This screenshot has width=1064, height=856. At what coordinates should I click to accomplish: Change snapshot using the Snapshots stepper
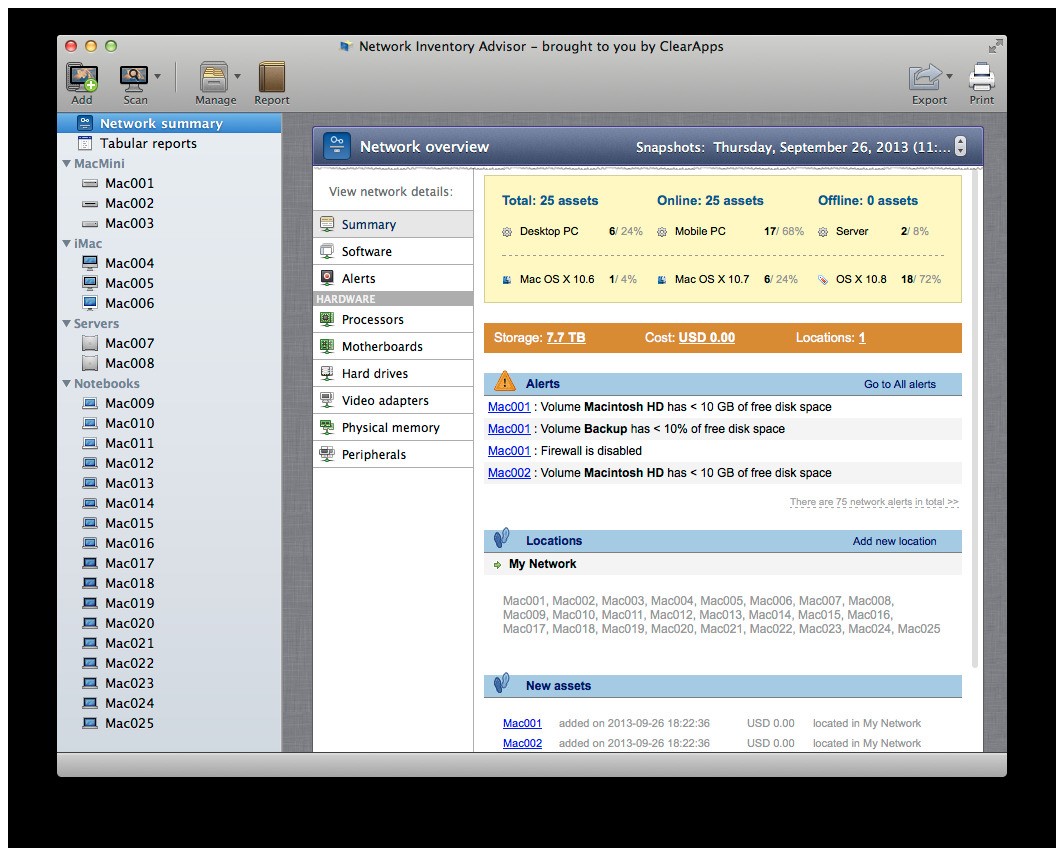click(960, 145)
